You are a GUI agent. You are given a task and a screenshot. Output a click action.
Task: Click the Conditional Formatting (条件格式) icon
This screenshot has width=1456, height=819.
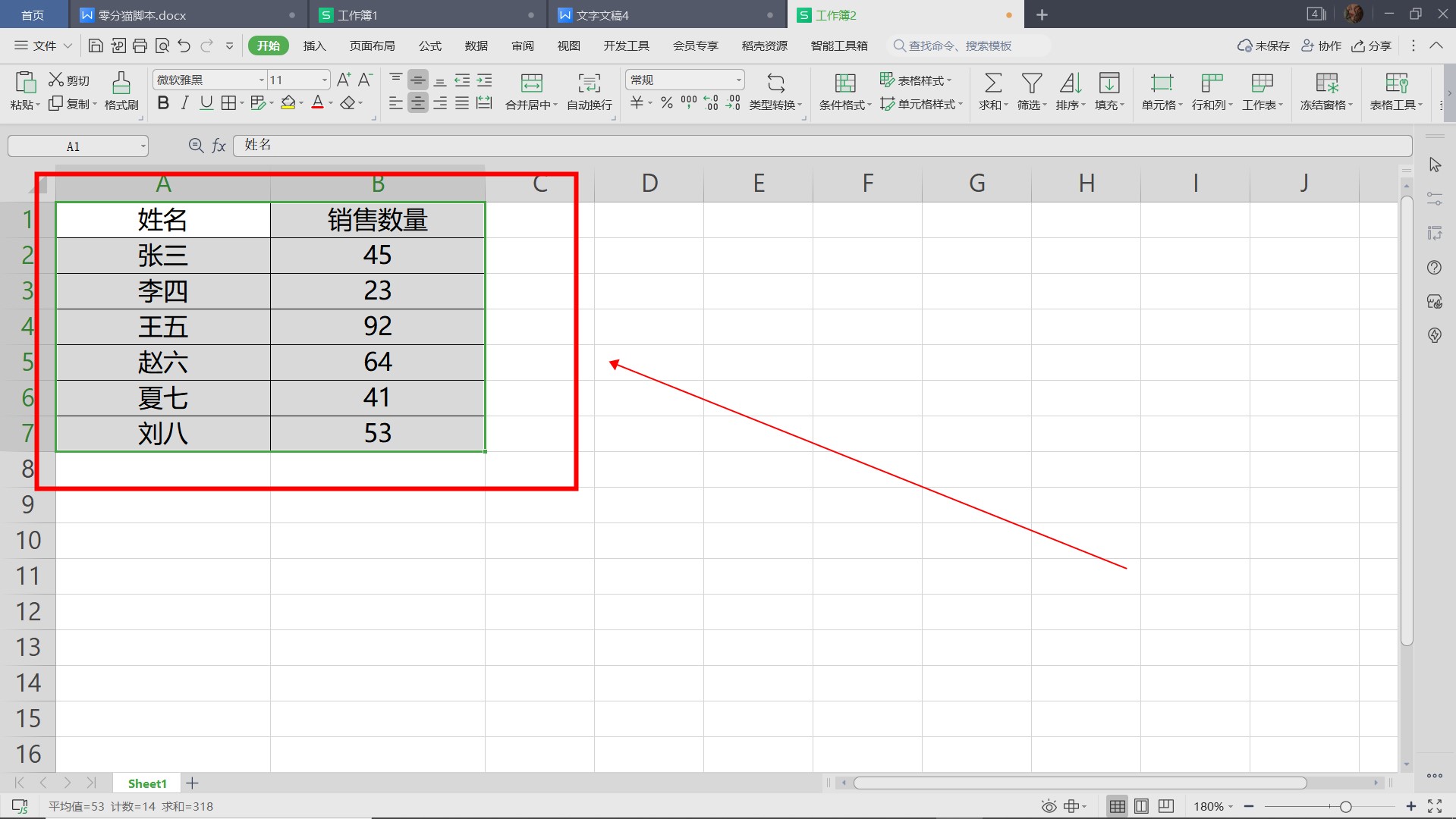[844, 83]
